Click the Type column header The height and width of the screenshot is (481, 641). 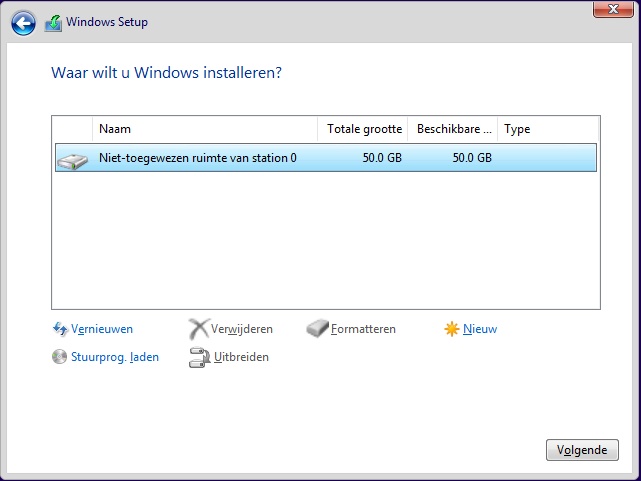point(547,129)
